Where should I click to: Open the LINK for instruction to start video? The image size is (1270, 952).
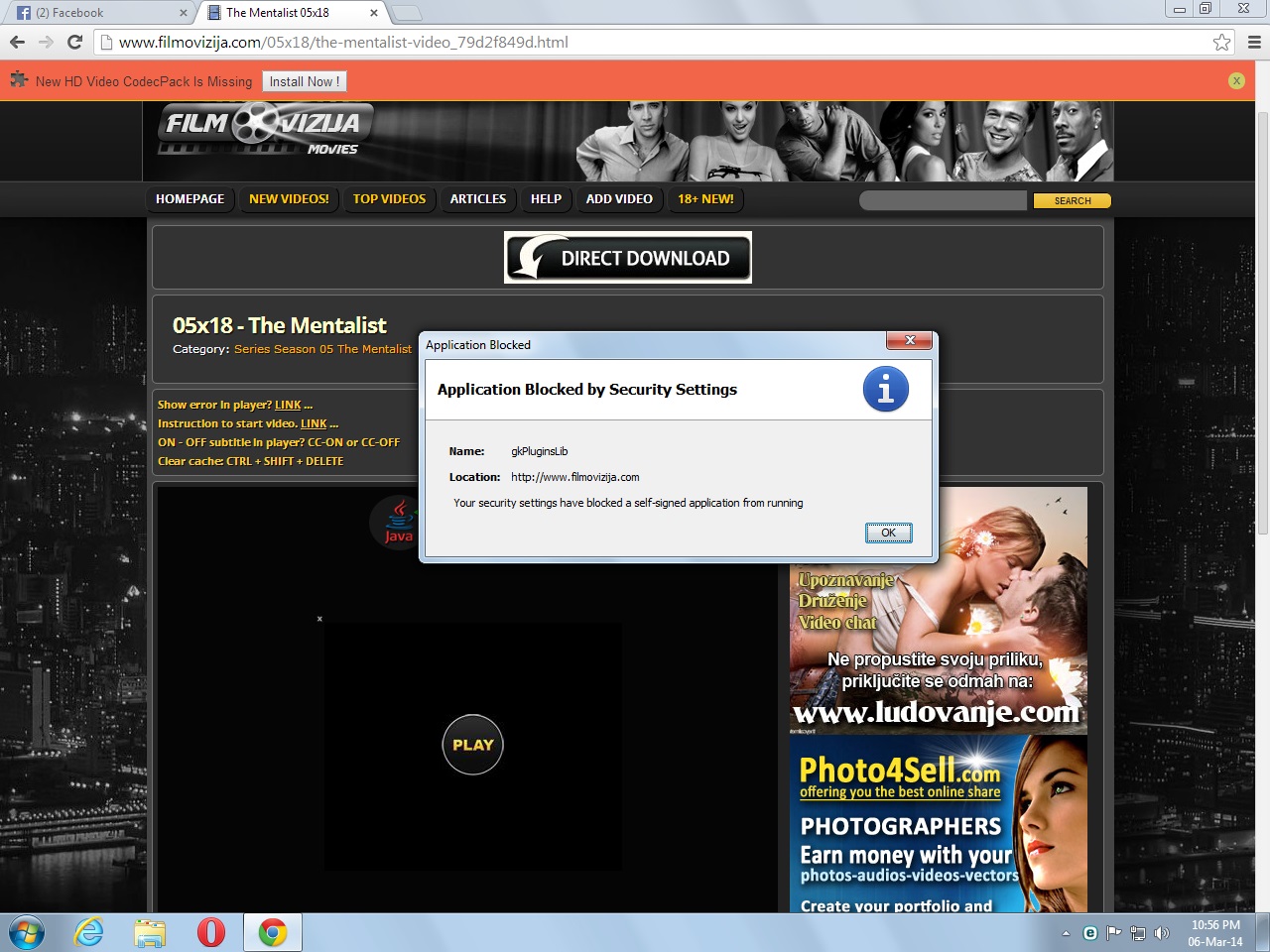pos(314,423)
